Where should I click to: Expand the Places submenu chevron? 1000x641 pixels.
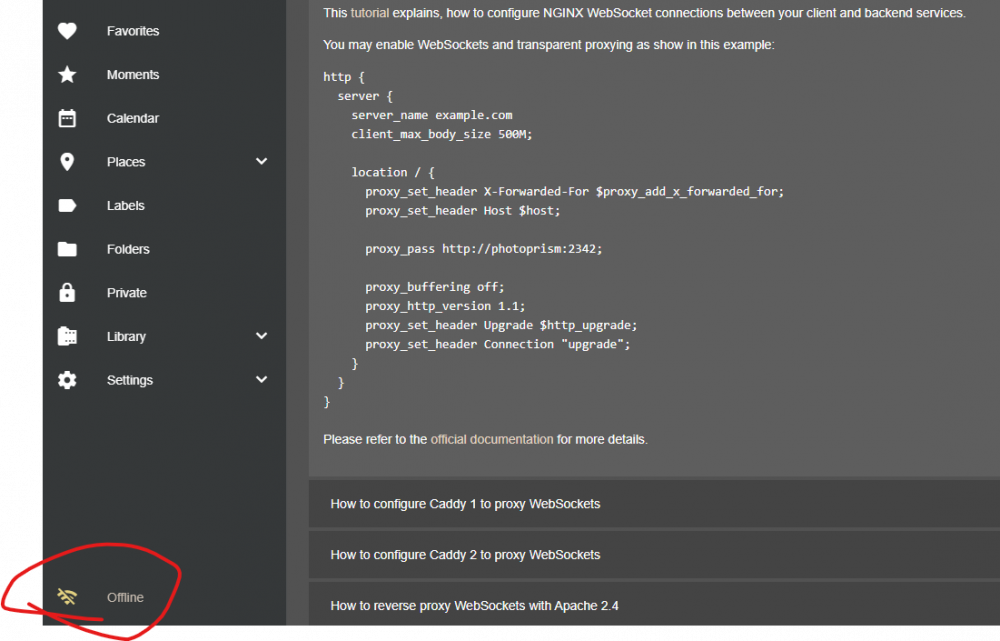[x=261, y=161]
